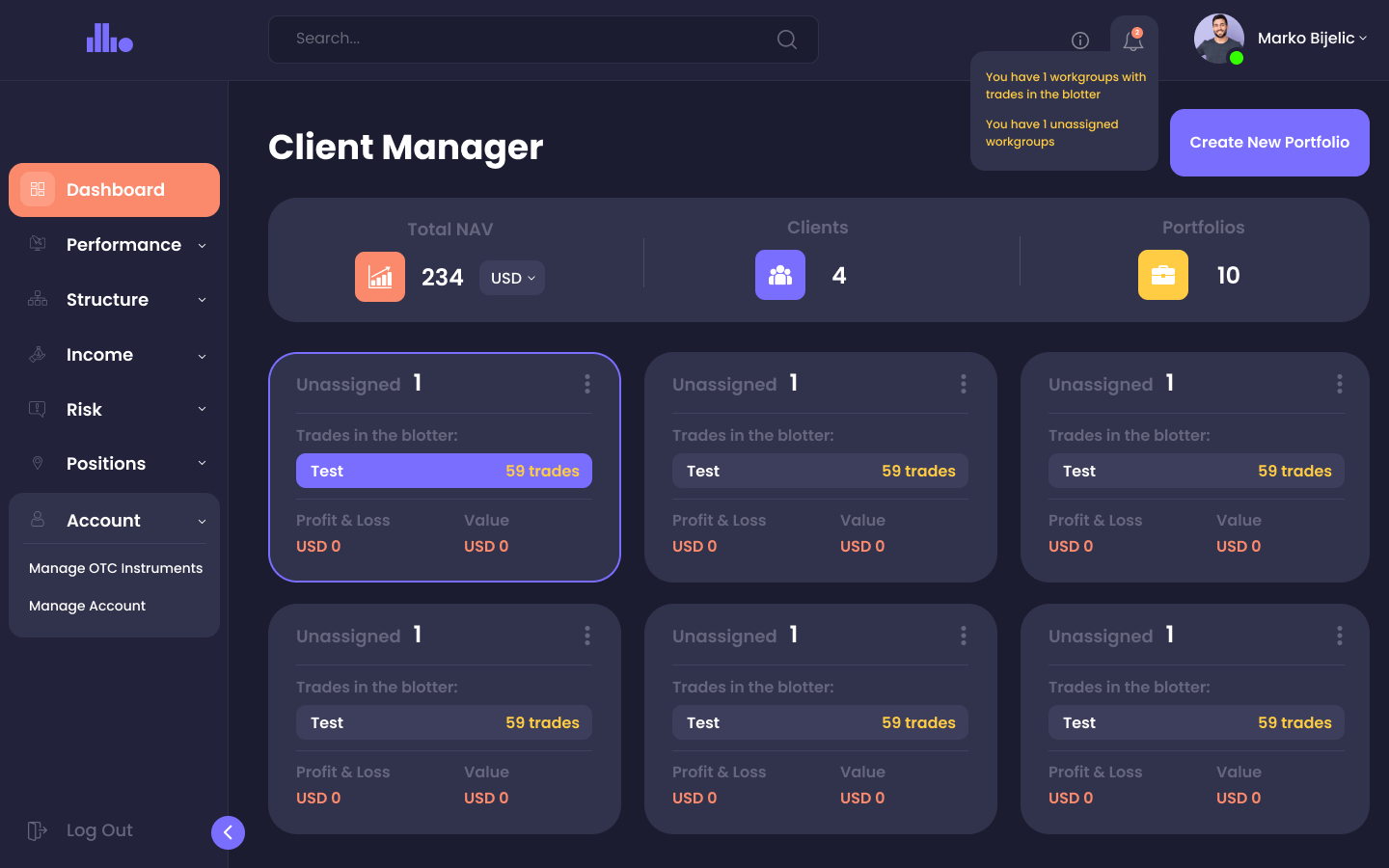1389x868 pixels.
Task: Click Log Out in the sidebar
Action: tap(98, 830)
